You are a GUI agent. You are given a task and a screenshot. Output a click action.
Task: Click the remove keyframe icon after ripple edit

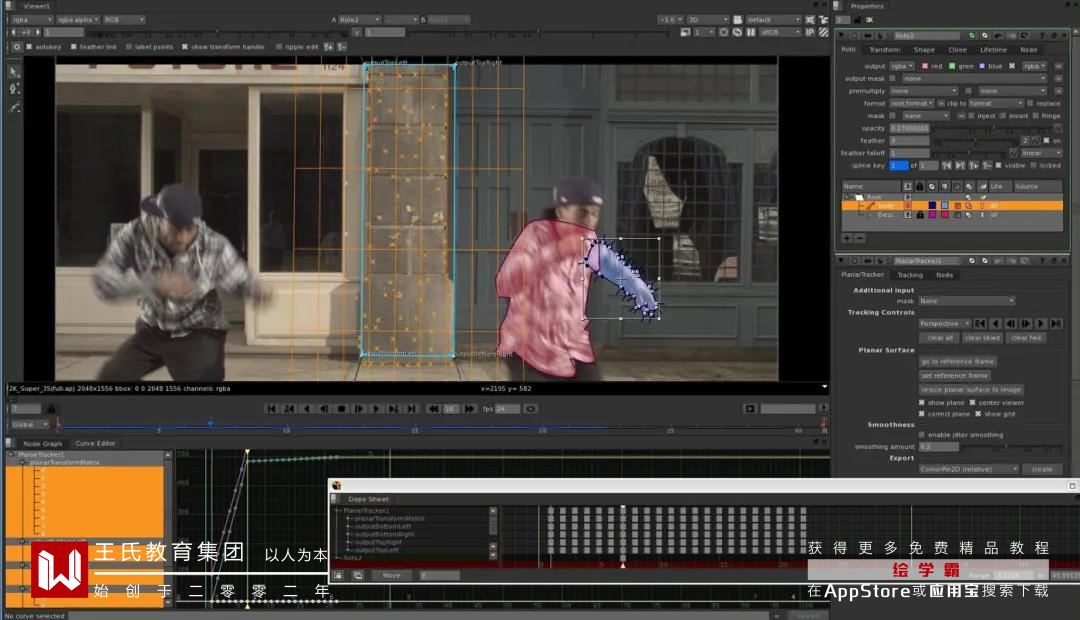[x=342, y=47]
